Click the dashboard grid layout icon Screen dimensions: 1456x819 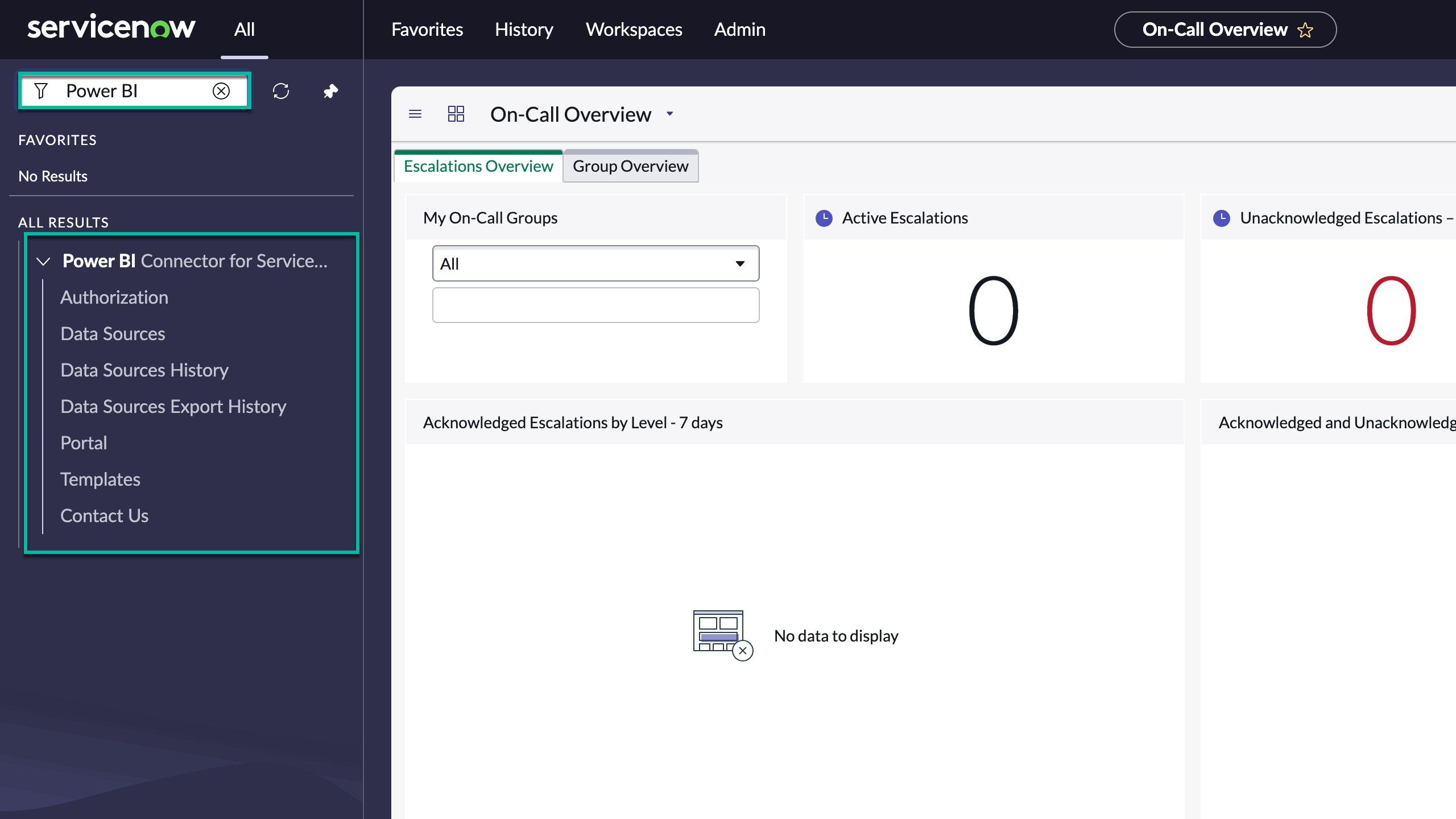click(456, 114)
